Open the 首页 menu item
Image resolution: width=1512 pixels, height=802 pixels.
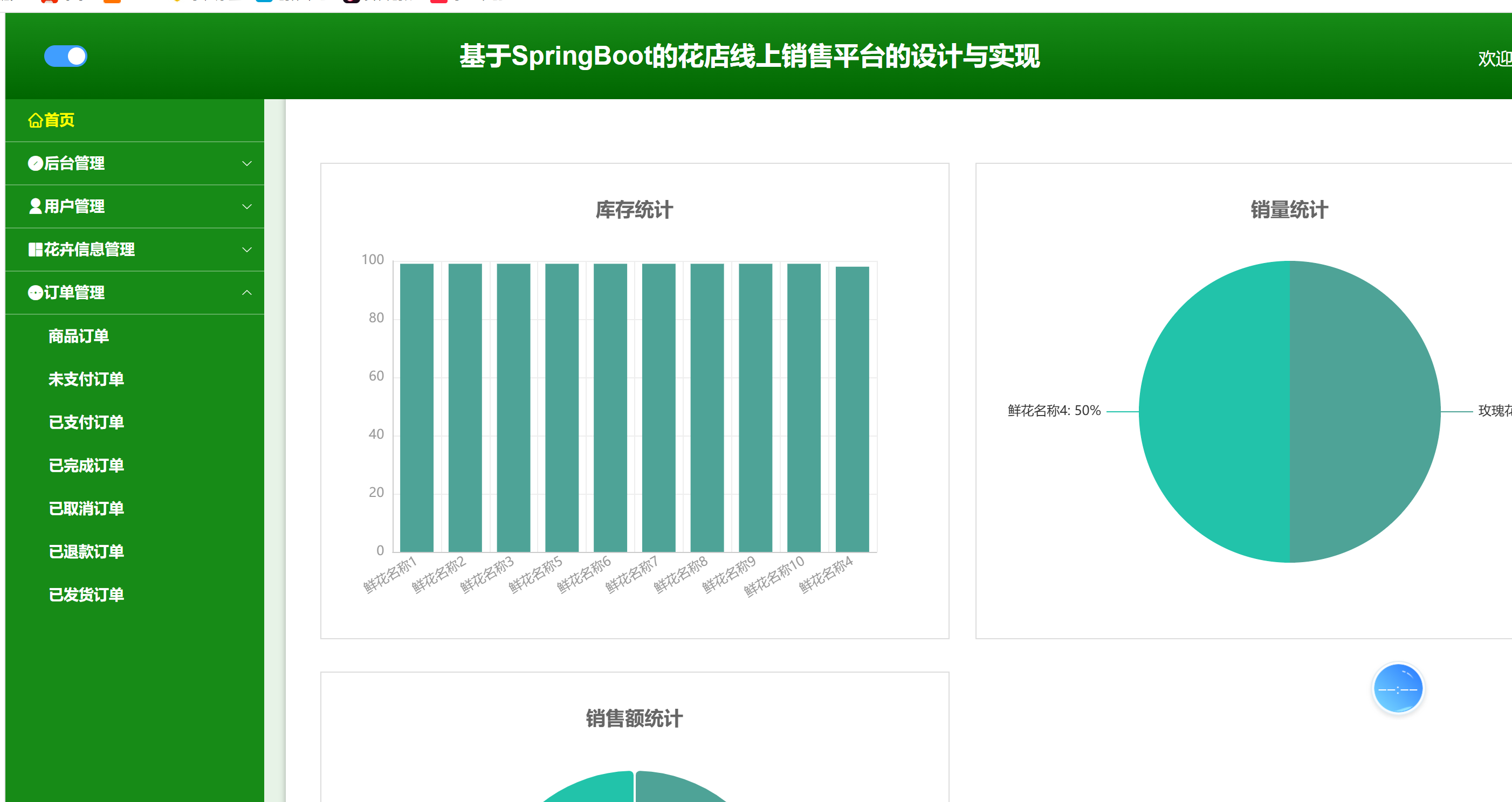[x=59, y=120]
